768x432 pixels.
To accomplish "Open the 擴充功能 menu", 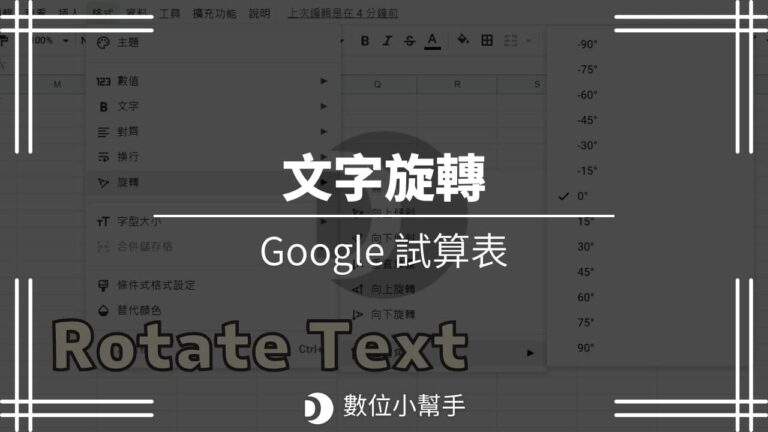I will (215, 13).
